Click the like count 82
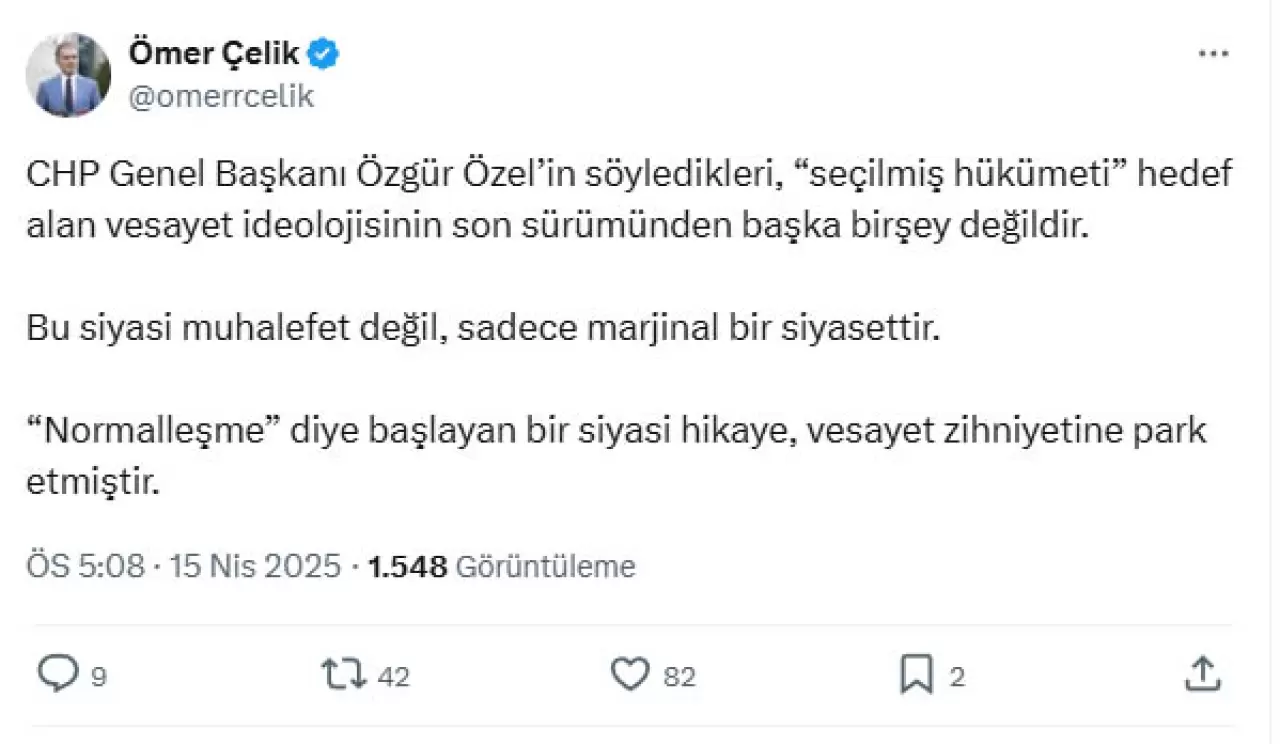This screenshot has width=1280, height=744. tap(679, 677)
